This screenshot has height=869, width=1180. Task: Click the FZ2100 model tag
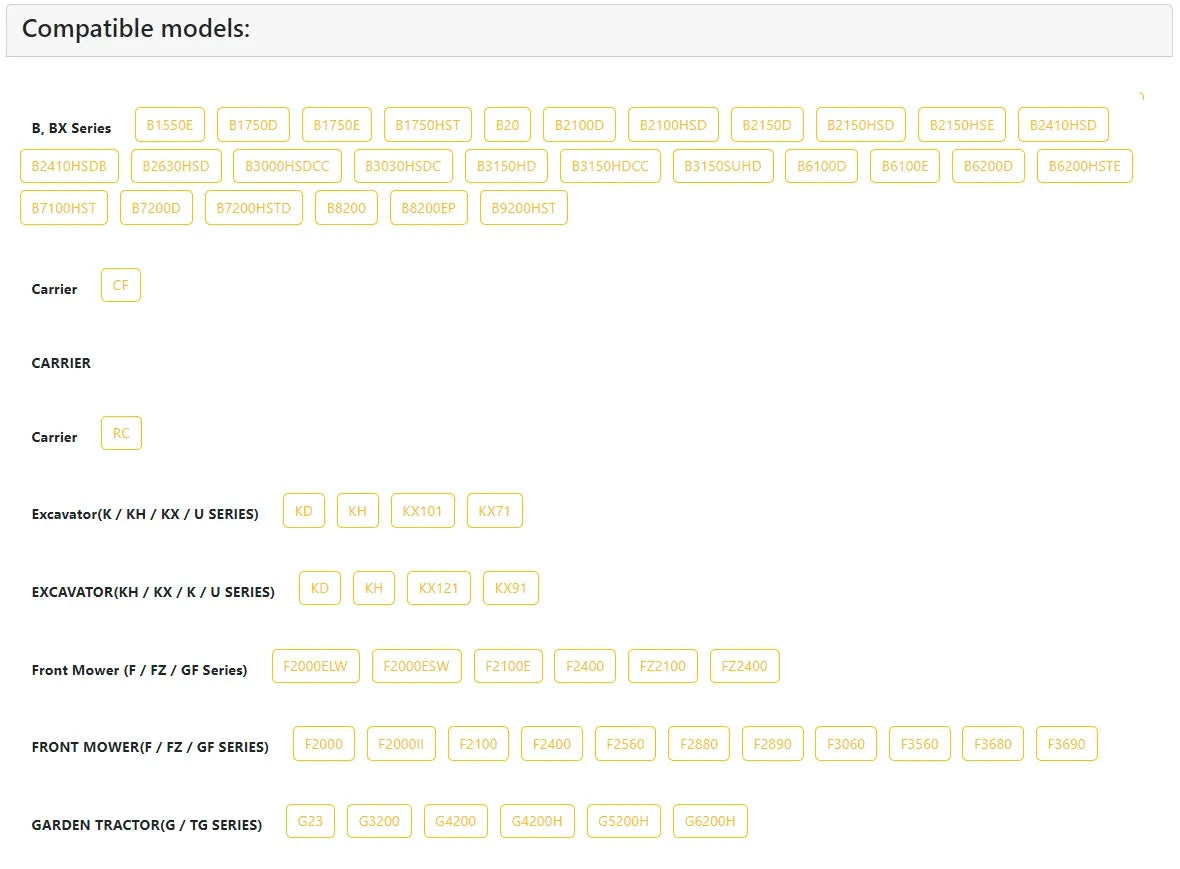[663, 666]
